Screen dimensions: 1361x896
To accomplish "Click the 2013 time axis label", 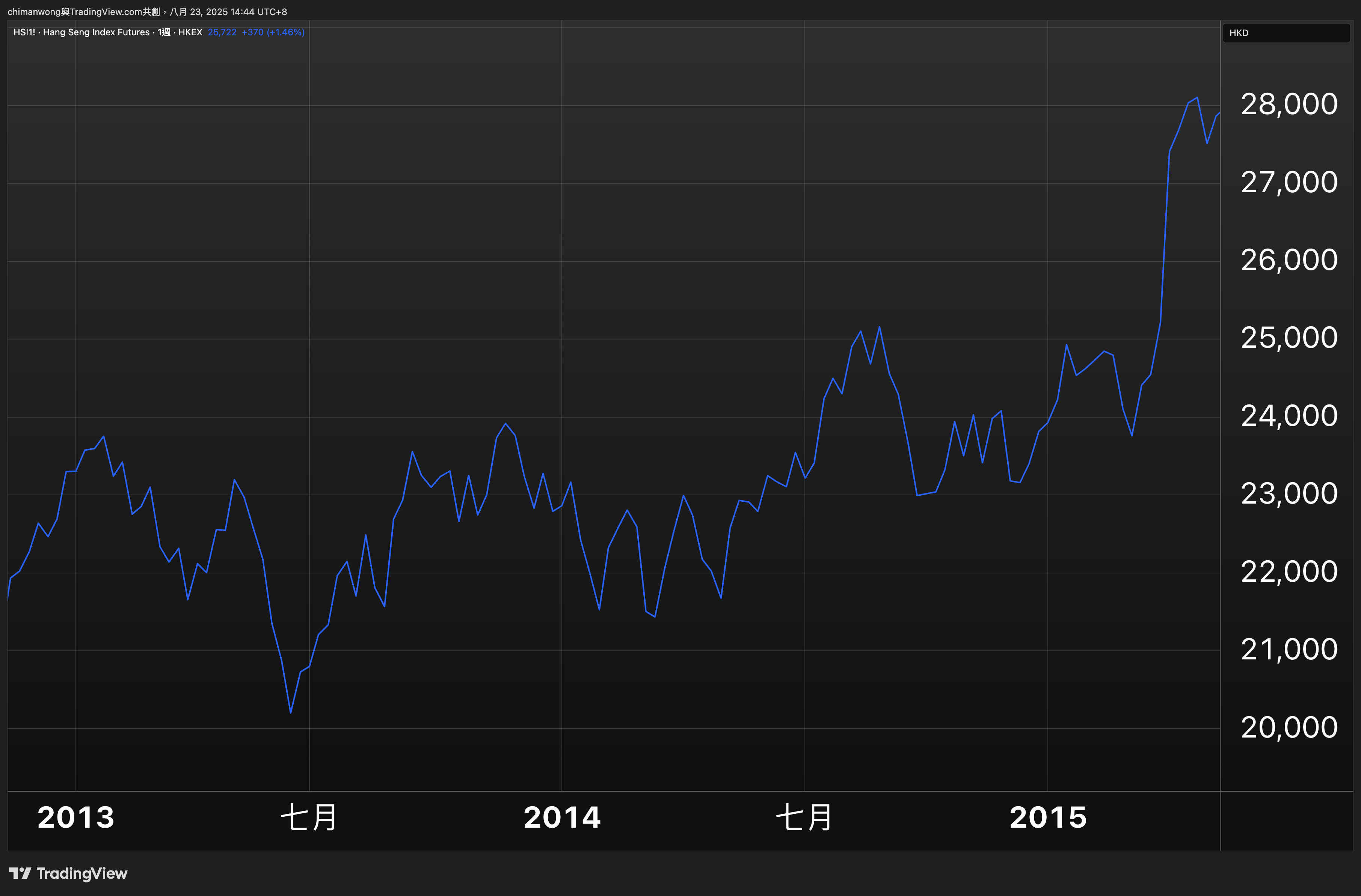I will coord(76,817).
